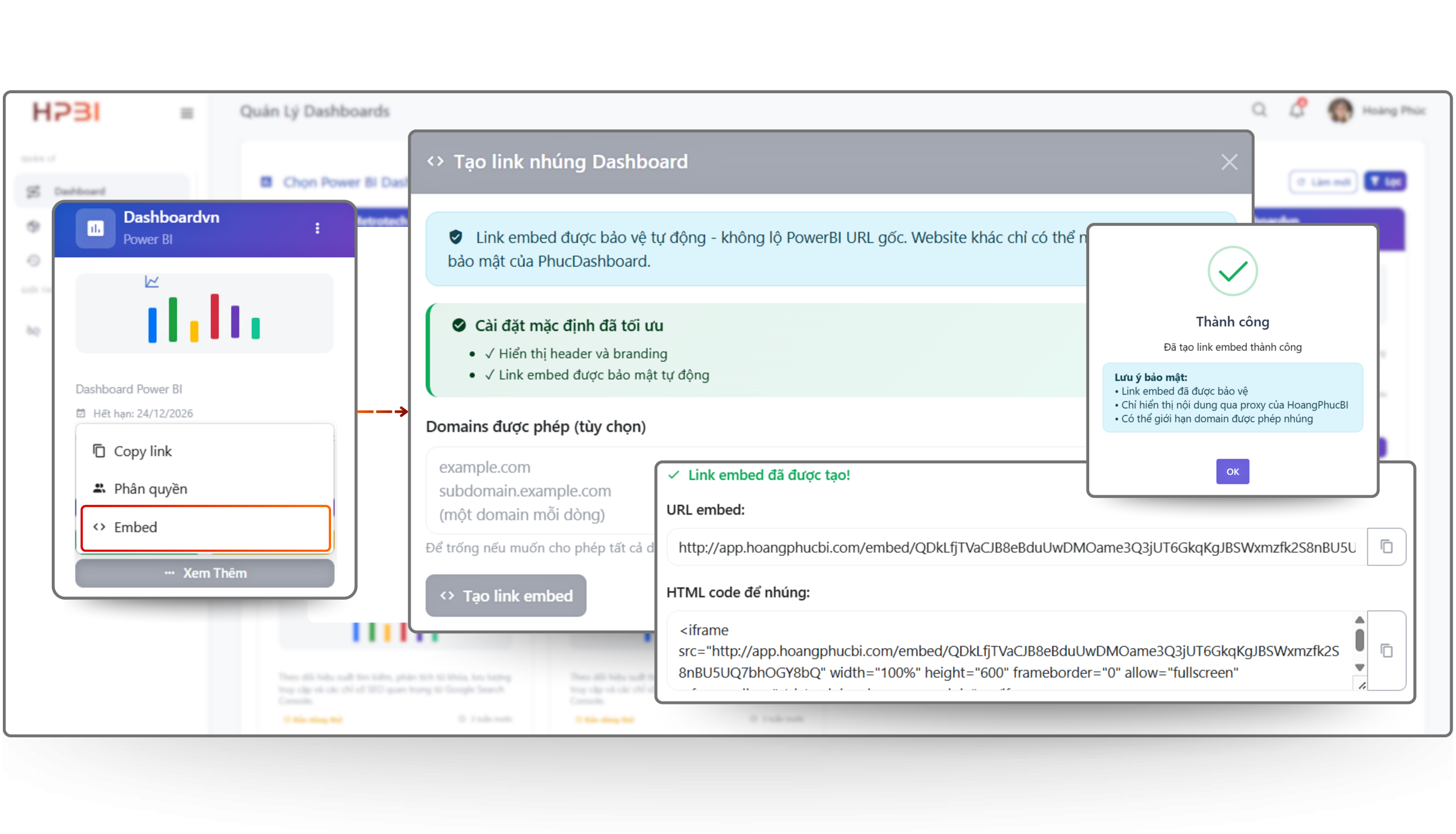Click the allowed domains text area
Viewport: 1456px width, 834px height.
[x=539, y=490]
